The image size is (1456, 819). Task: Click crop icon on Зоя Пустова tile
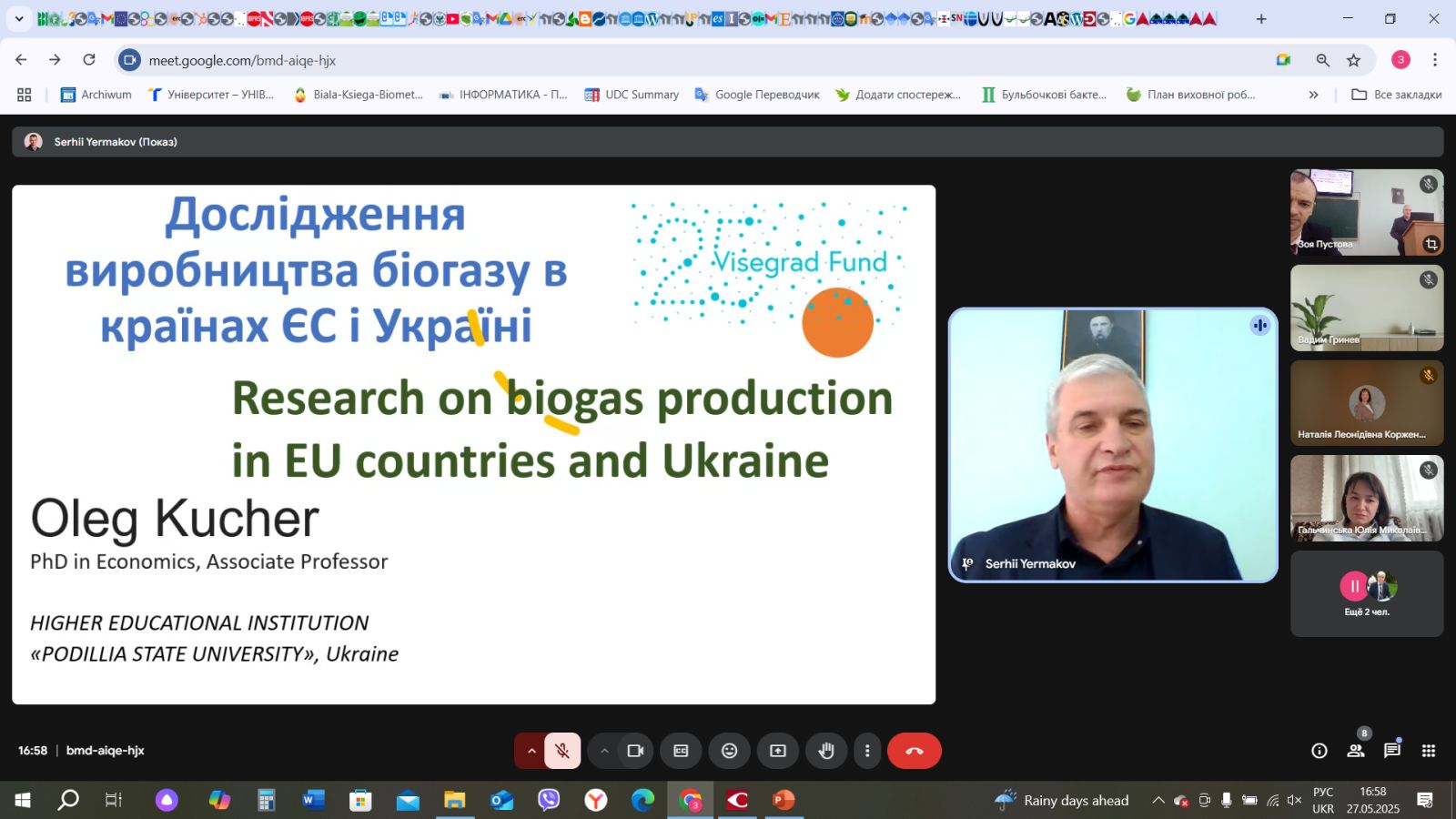1431,244
